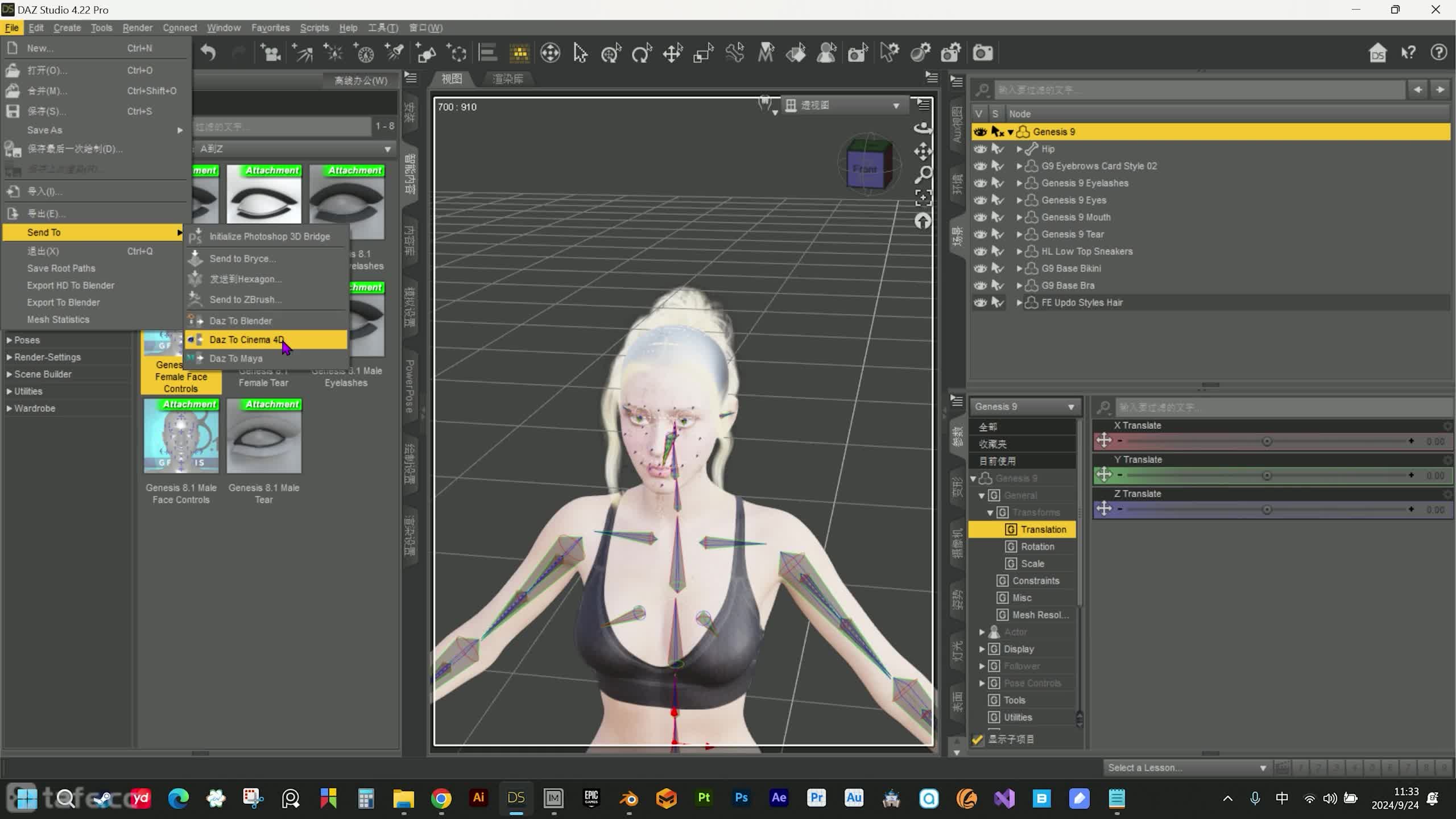
Task: Expand the Genesis 9 Eyes node
Action: tap(1019, 200)
